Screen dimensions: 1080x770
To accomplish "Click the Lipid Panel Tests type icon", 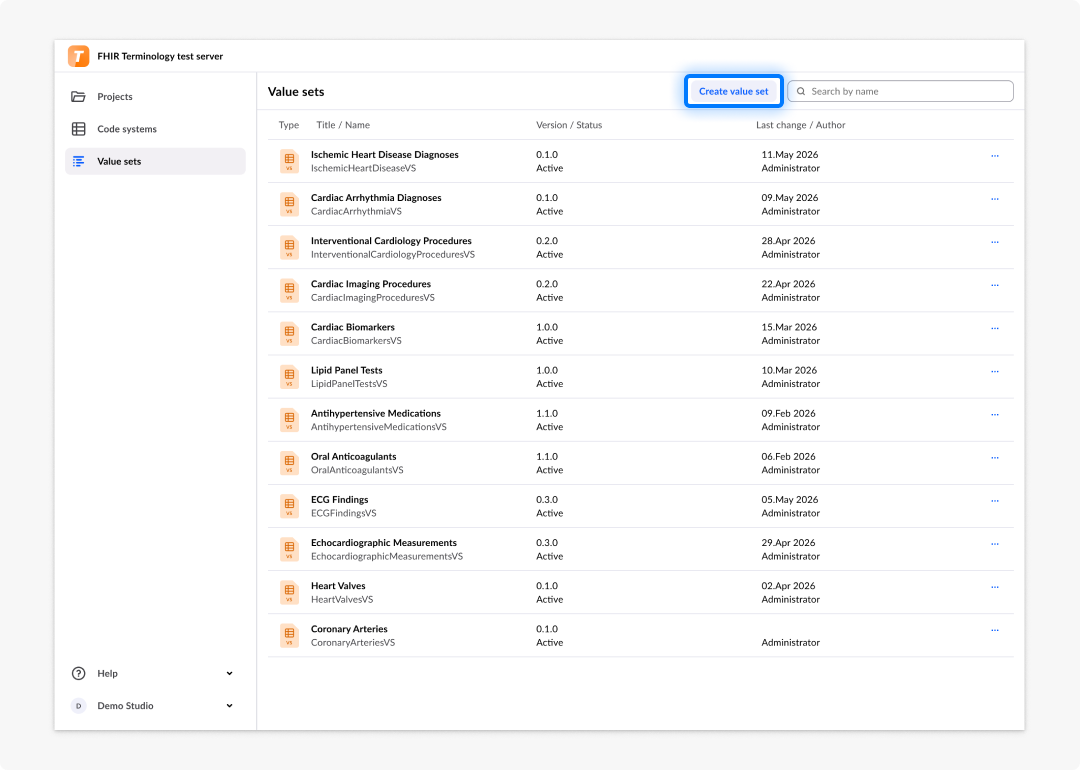I will 289,377.
